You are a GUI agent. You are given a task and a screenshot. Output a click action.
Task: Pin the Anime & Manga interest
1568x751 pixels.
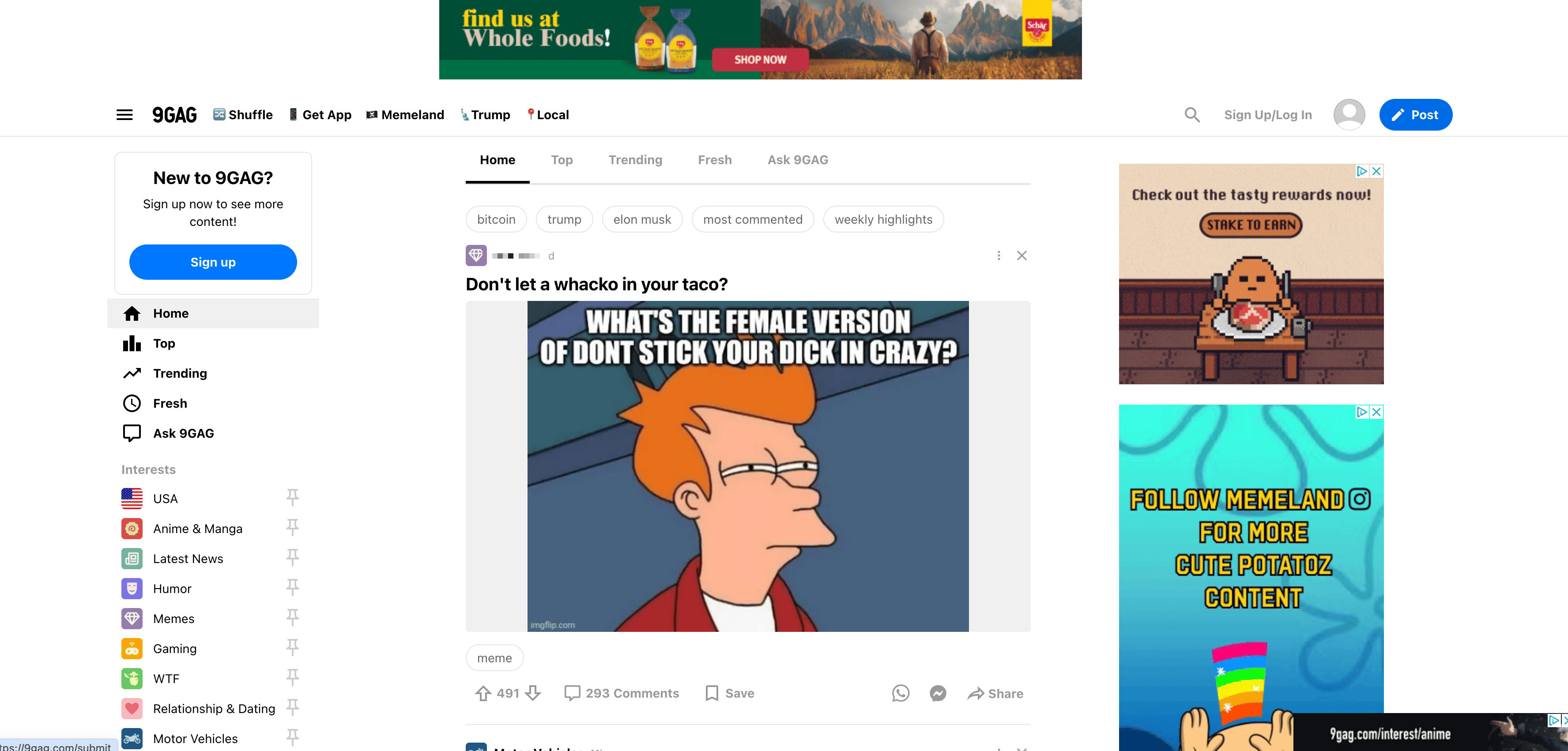coord(292,528)
